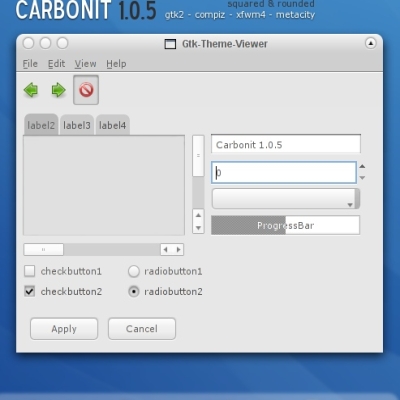Click the second round title bar button

(x=45, y=43)
